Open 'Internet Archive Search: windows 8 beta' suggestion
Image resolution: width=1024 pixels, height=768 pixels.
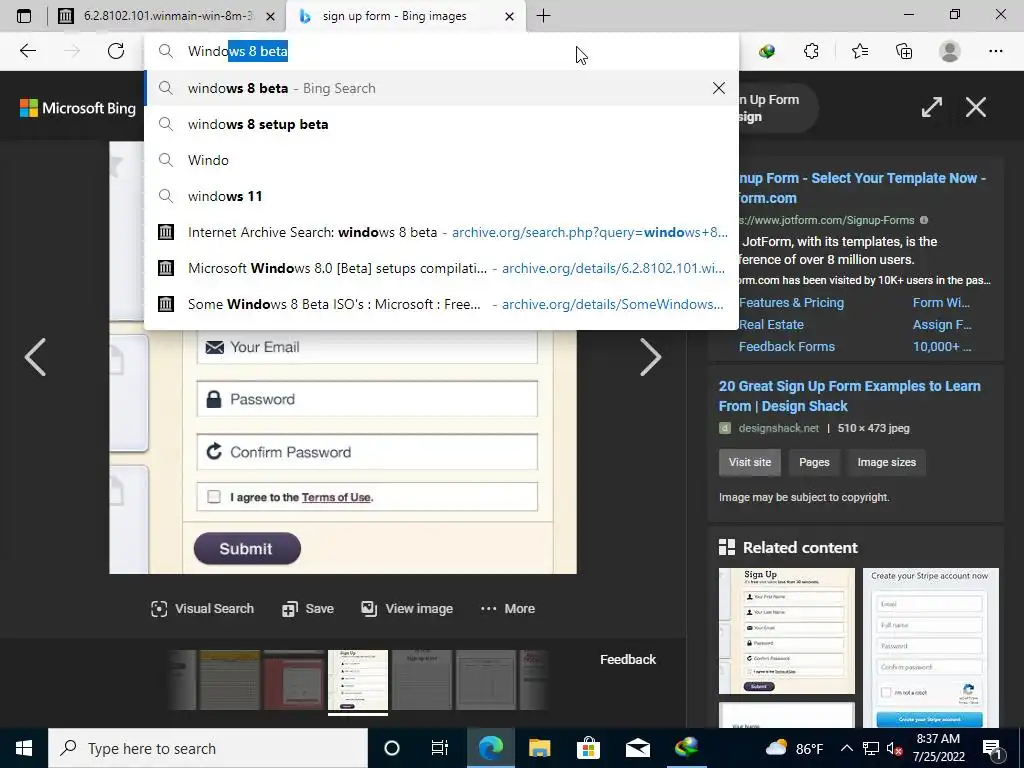(441, 232)
